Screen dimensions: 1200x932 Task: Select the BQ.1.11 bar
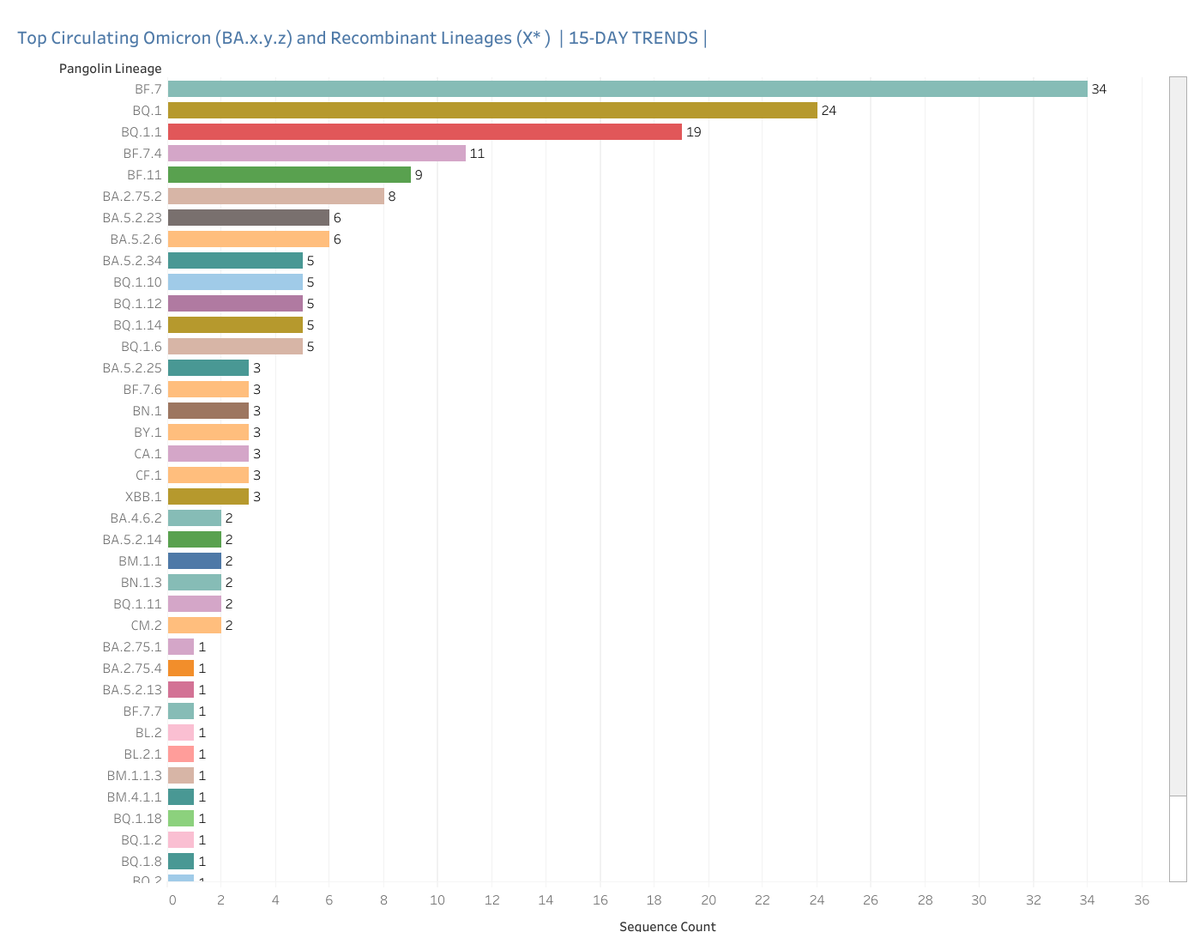coord(195,604)
